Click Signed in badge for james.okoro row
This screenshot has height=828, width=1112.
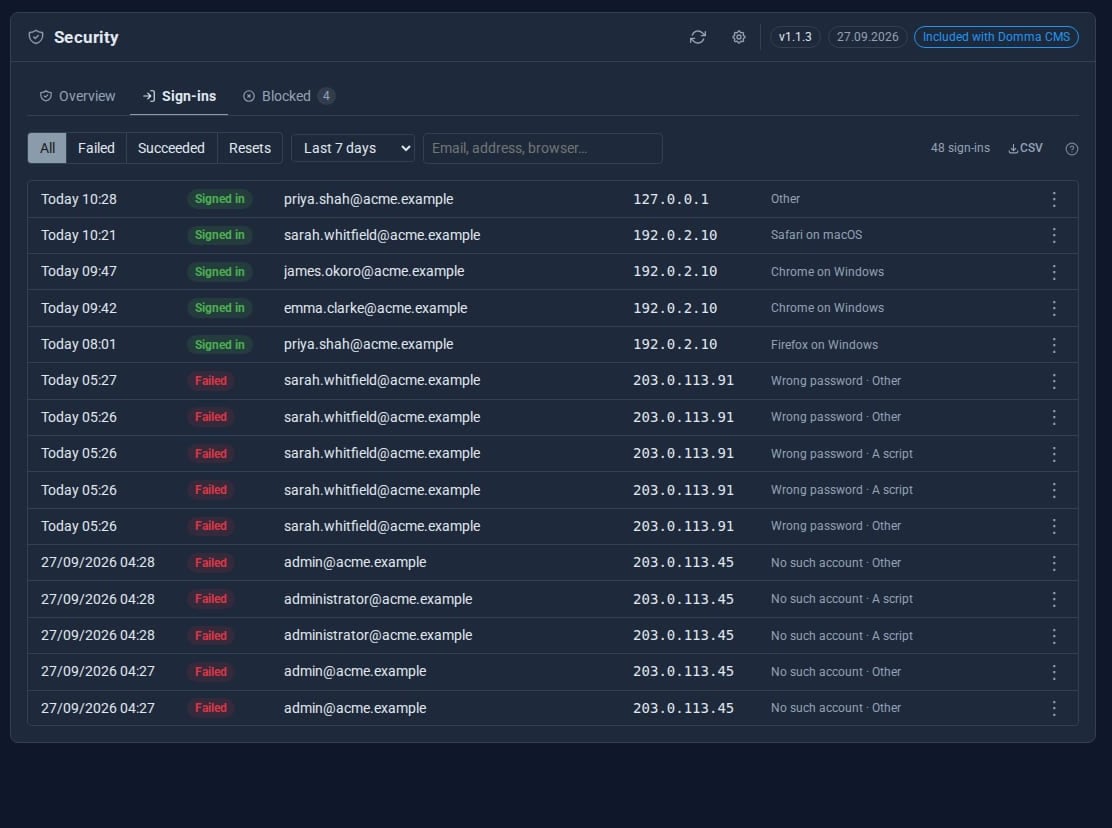tap(220, 272)
